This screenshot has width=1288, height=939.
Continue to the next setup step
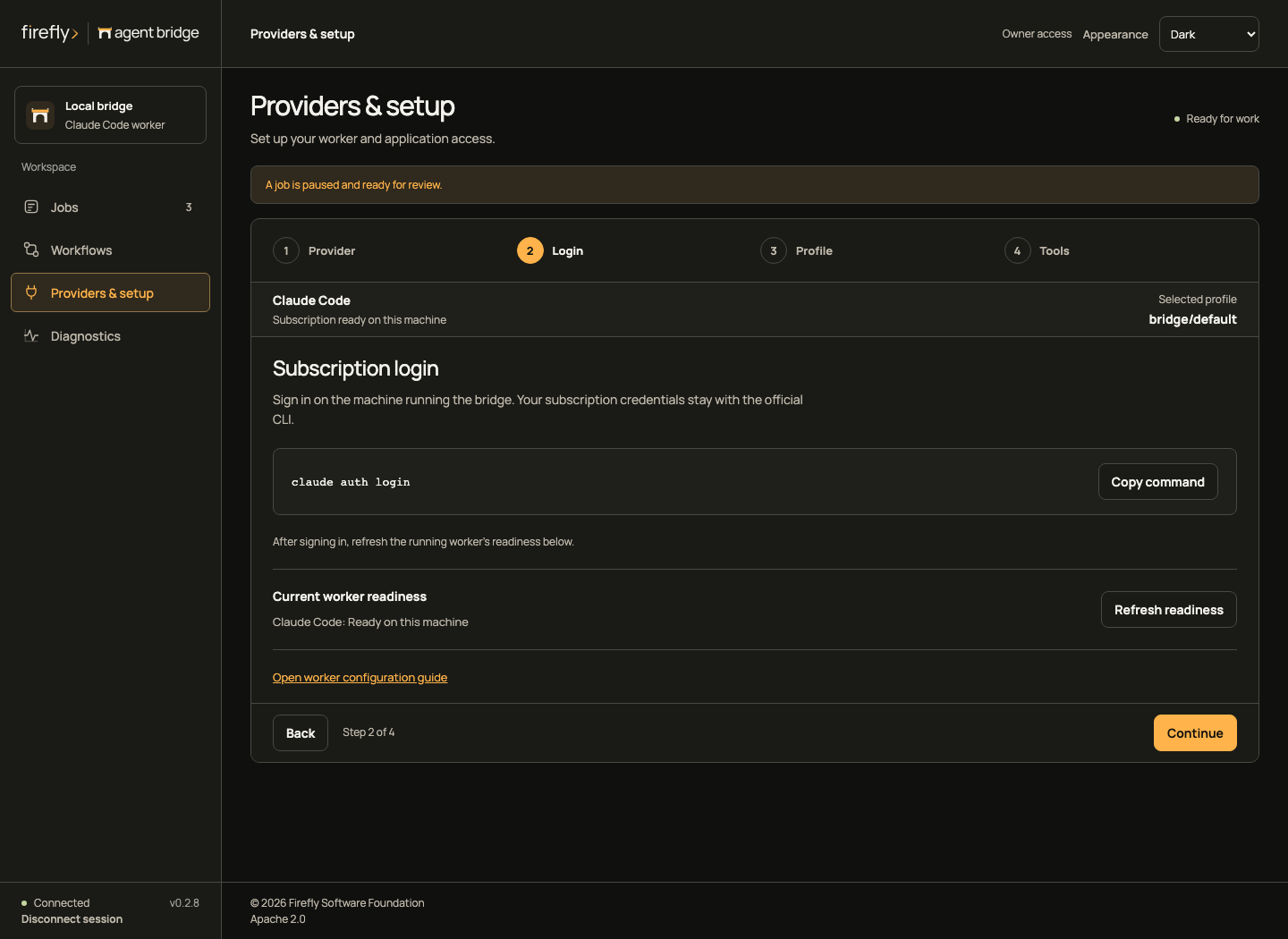1195,732
